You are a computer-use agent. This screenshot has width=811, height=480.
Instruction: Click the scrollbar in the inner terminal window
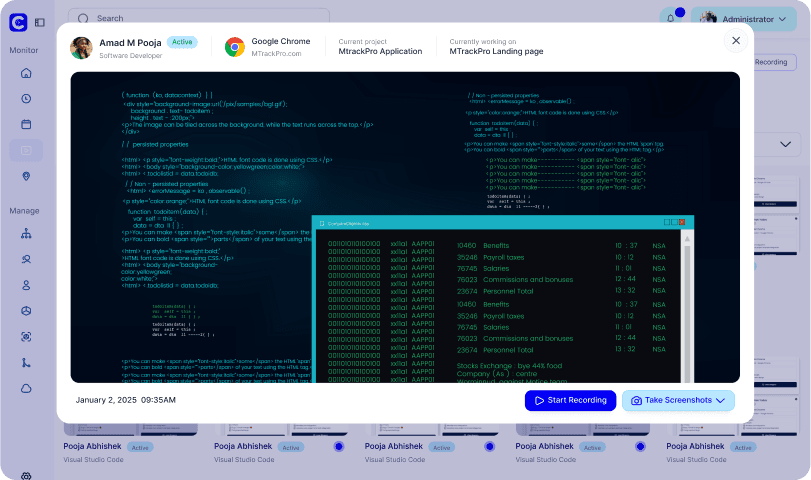point(687,308)
